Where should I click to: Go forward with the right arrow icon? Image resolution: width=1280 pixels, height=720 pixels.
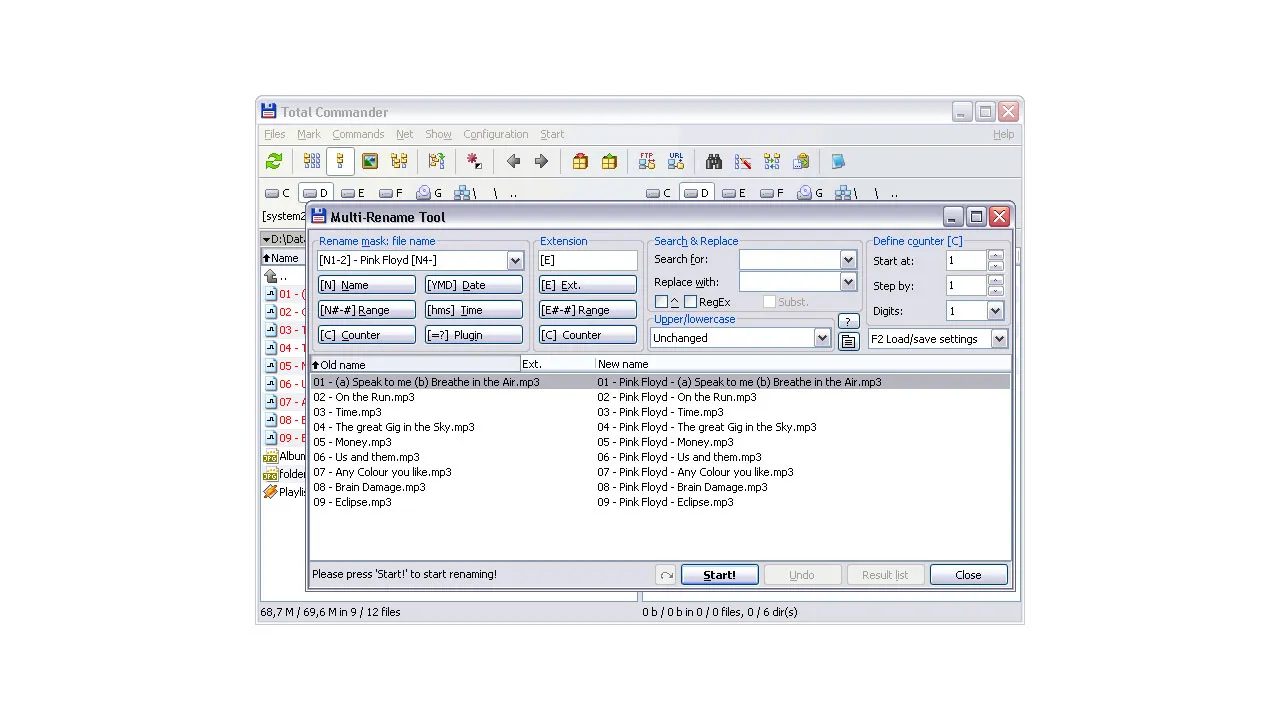coord(541,162)
